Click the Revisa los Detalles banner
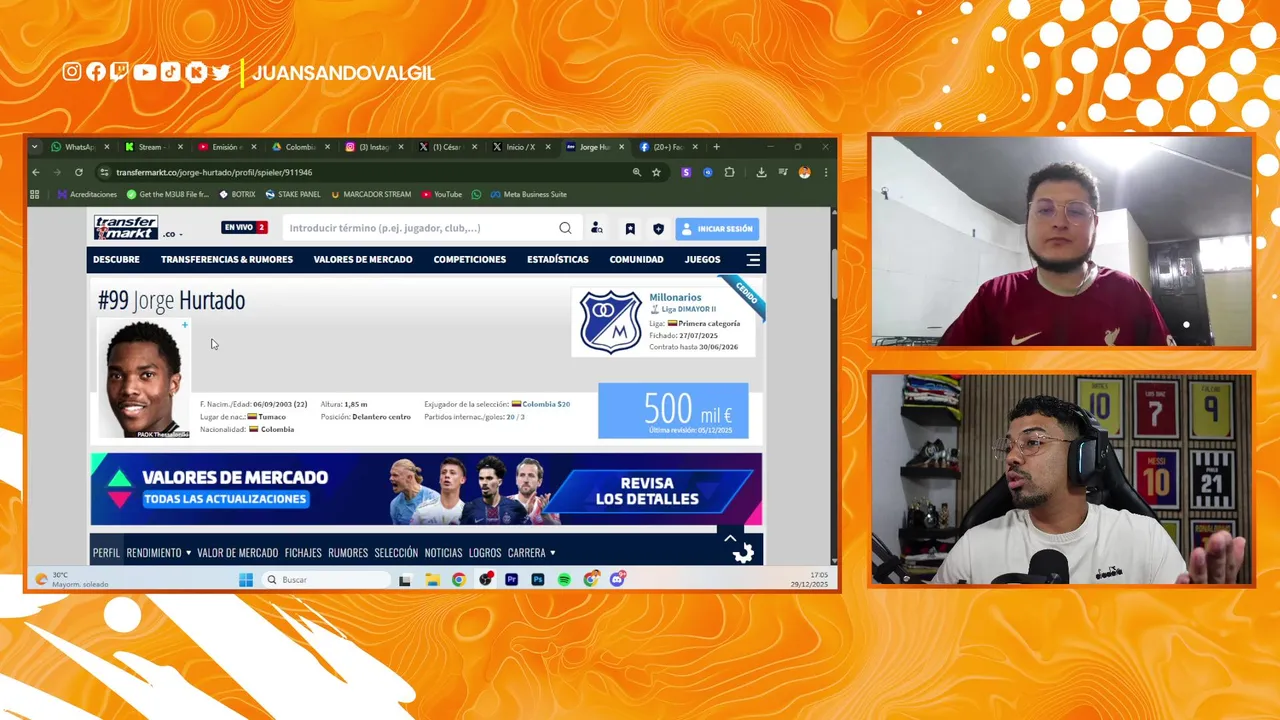The height and width of the screenshot is (720, 1280). click(x=647, y=491)
